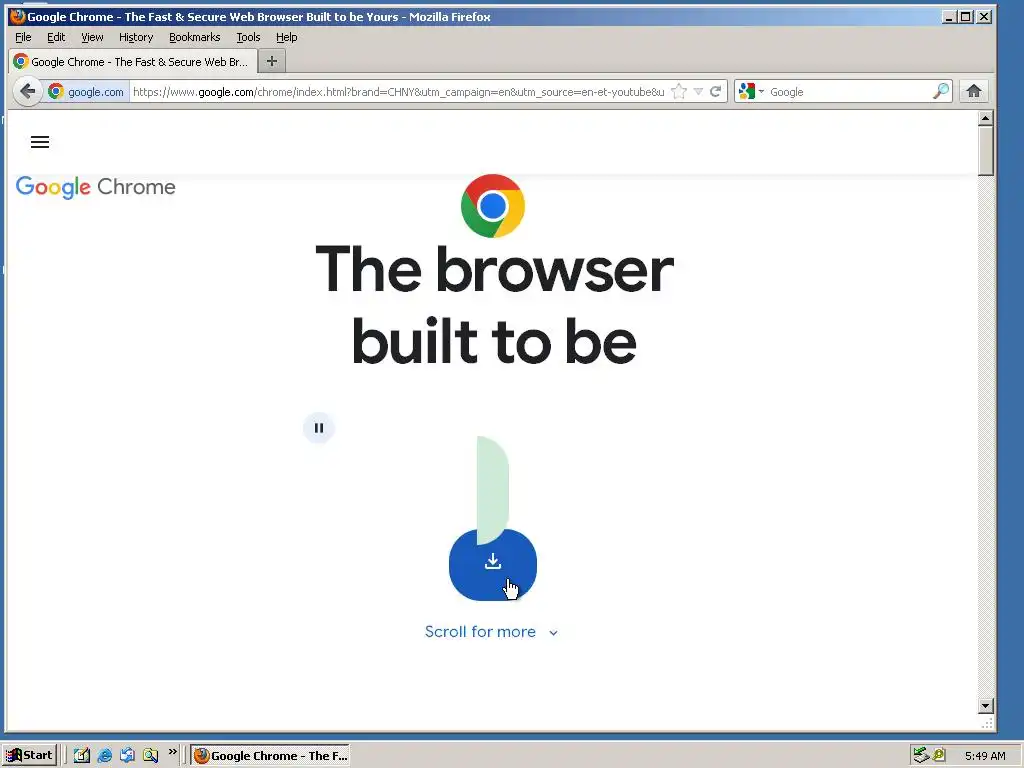Screen dimensions: 1024x768
Task: Click the magnifier quick launch icon
Action: coord(150,756)
